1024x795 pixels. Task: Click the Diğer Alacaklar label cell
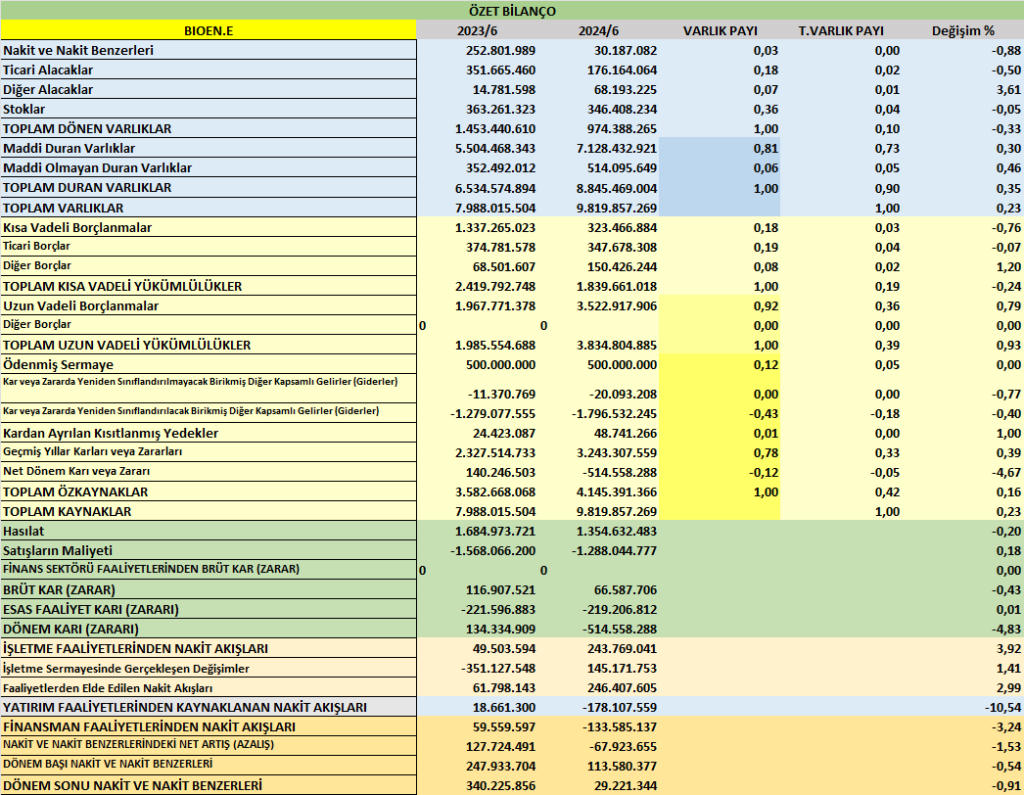coord(208,89)
